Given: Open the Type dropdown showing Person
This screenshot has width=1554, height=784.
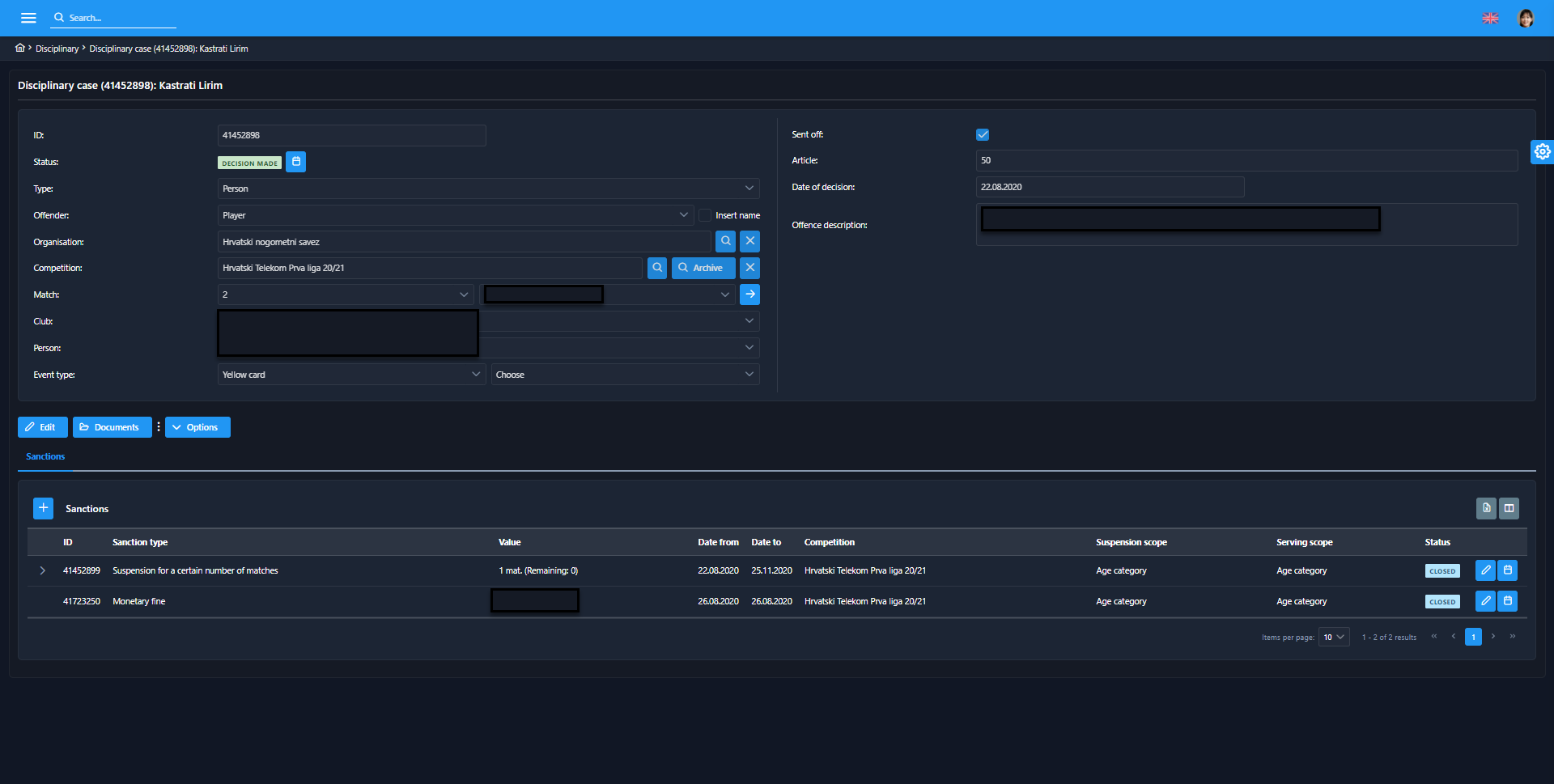Looking at the screenshot, I should click(x=488, y=189).
